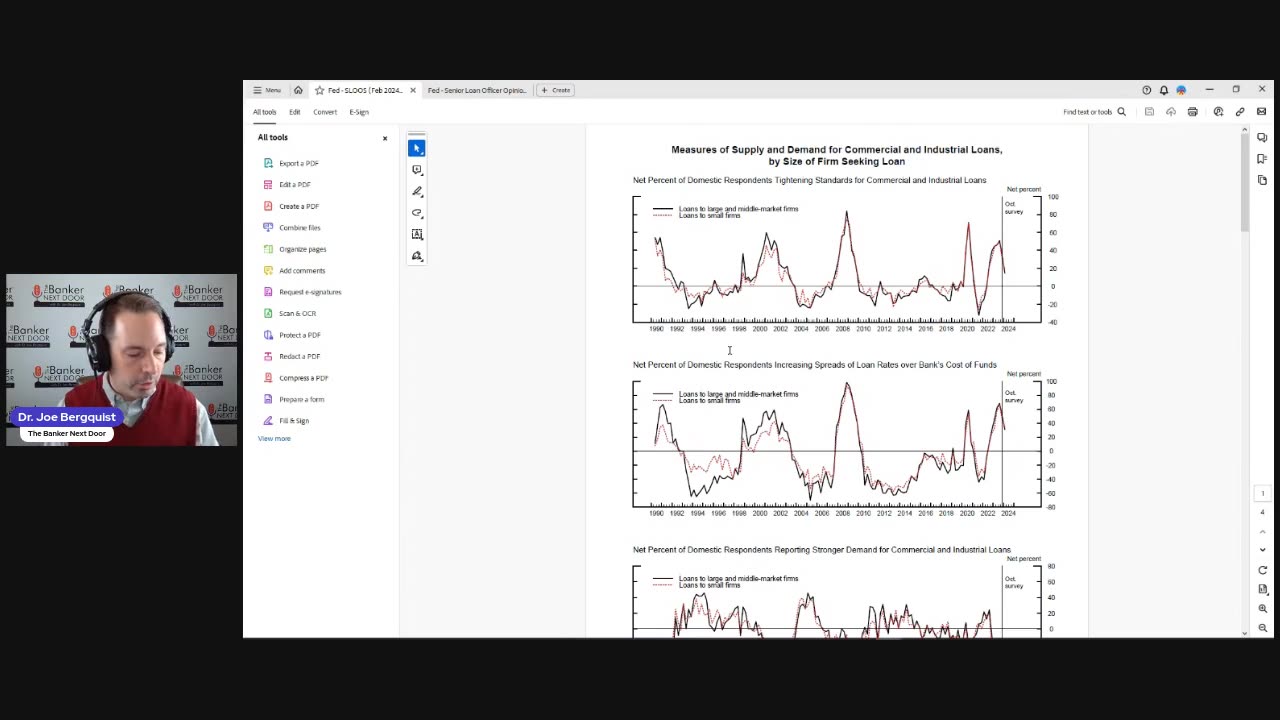
Task: Open the page display options icon
Action: click(1263, 590)
